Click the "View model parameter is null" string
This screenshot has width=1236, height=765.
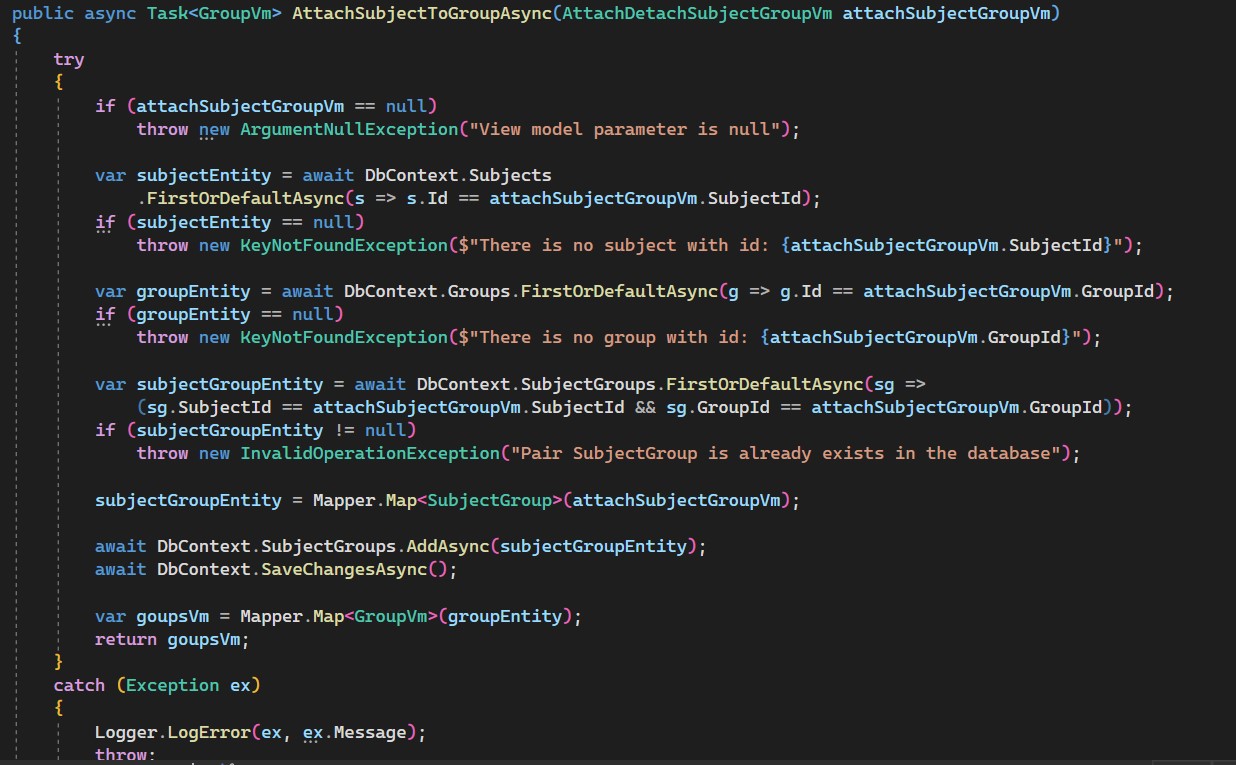coord(628,129)
